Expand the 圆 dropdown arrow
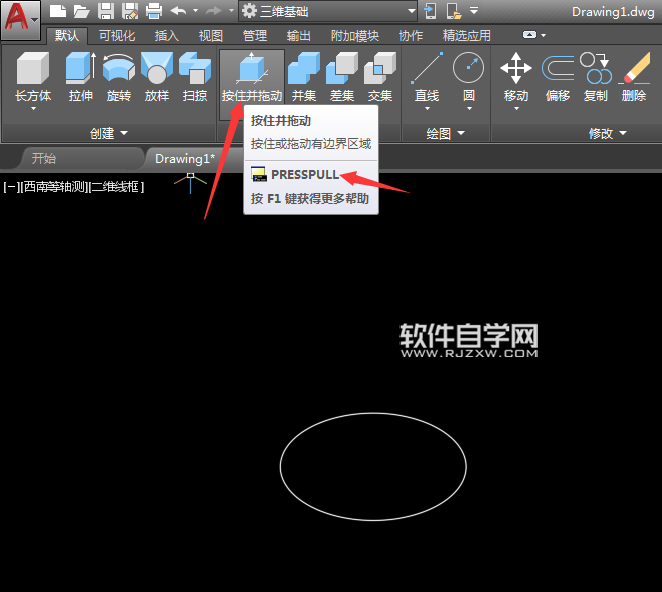Screen dimensions: 662x592 click(469, 109)
